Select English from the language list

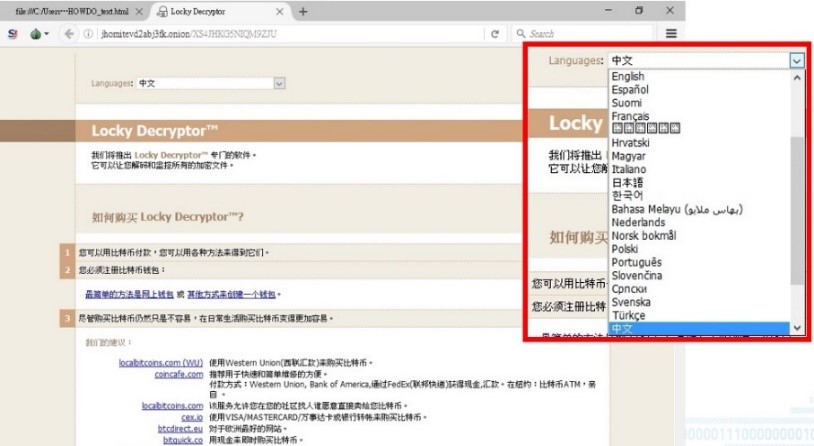tap(628, 77)
